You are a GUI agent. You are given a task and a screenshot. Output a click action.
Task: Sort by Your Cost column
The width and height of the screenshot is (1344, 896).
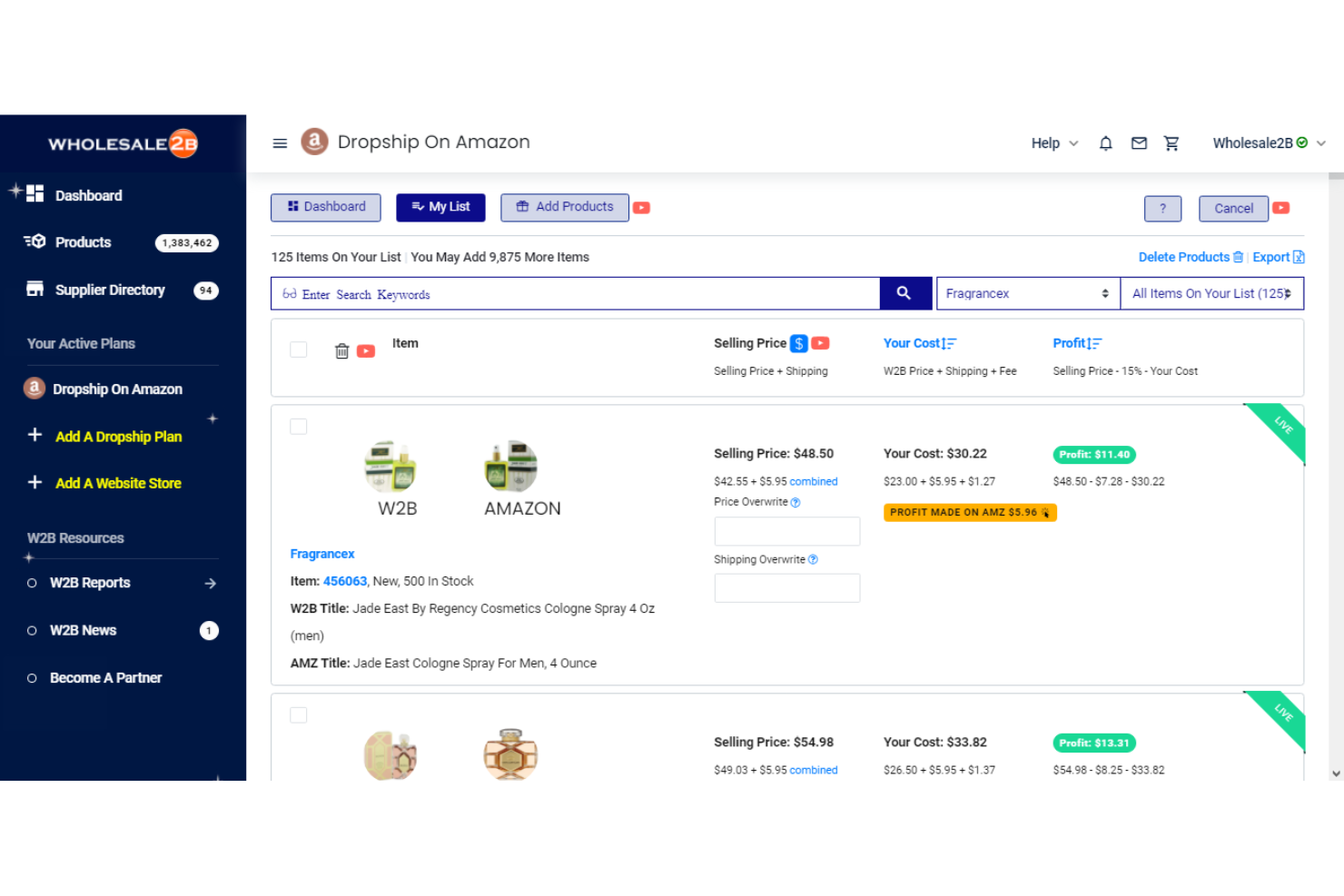click(x=920, y=343)
